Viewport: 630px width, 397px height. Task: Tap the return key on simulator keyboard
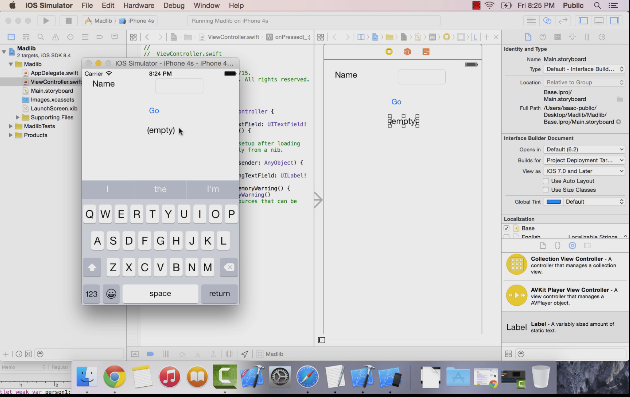tap(219, 294)
